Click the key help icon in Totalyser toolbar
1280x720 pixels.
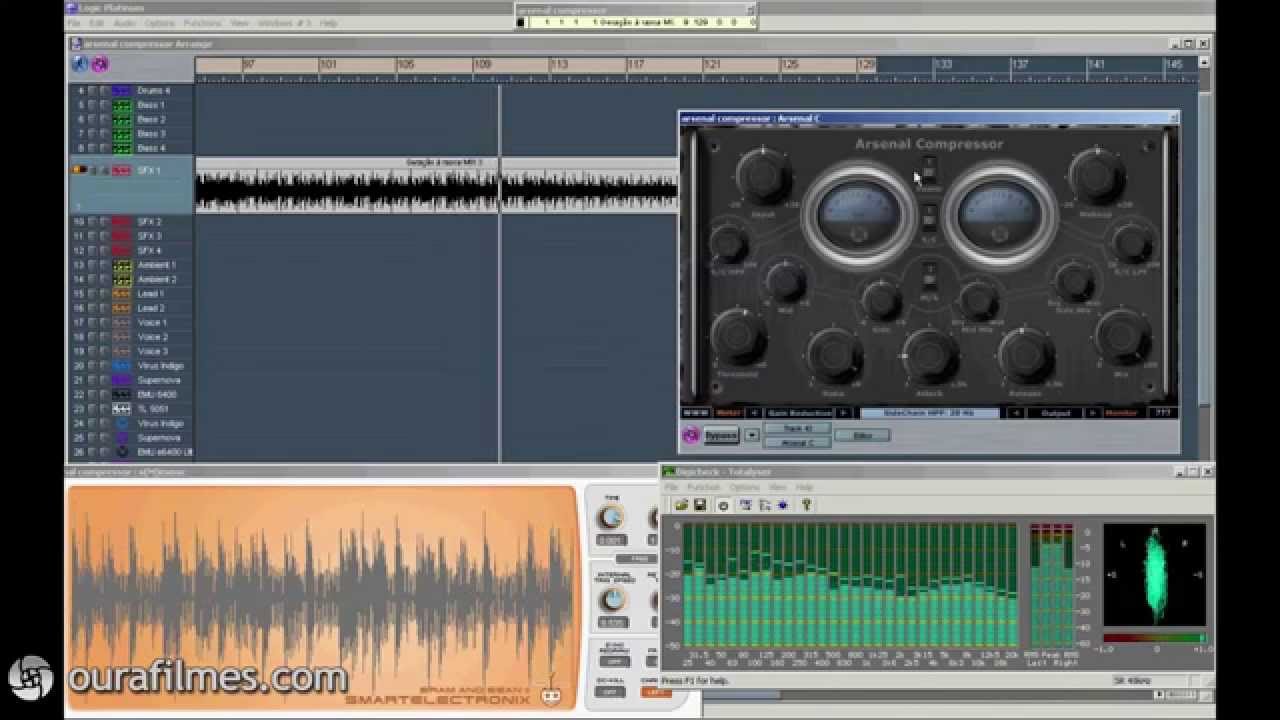click(806, 505)
